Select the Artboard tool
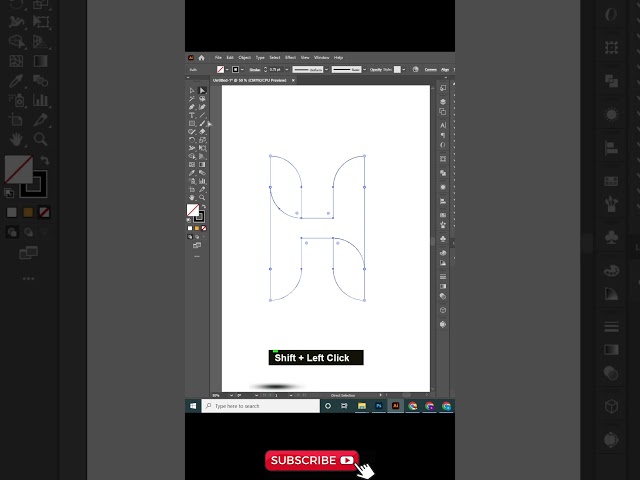The width and height of the screenshot is (640, 480). (192, 189)
